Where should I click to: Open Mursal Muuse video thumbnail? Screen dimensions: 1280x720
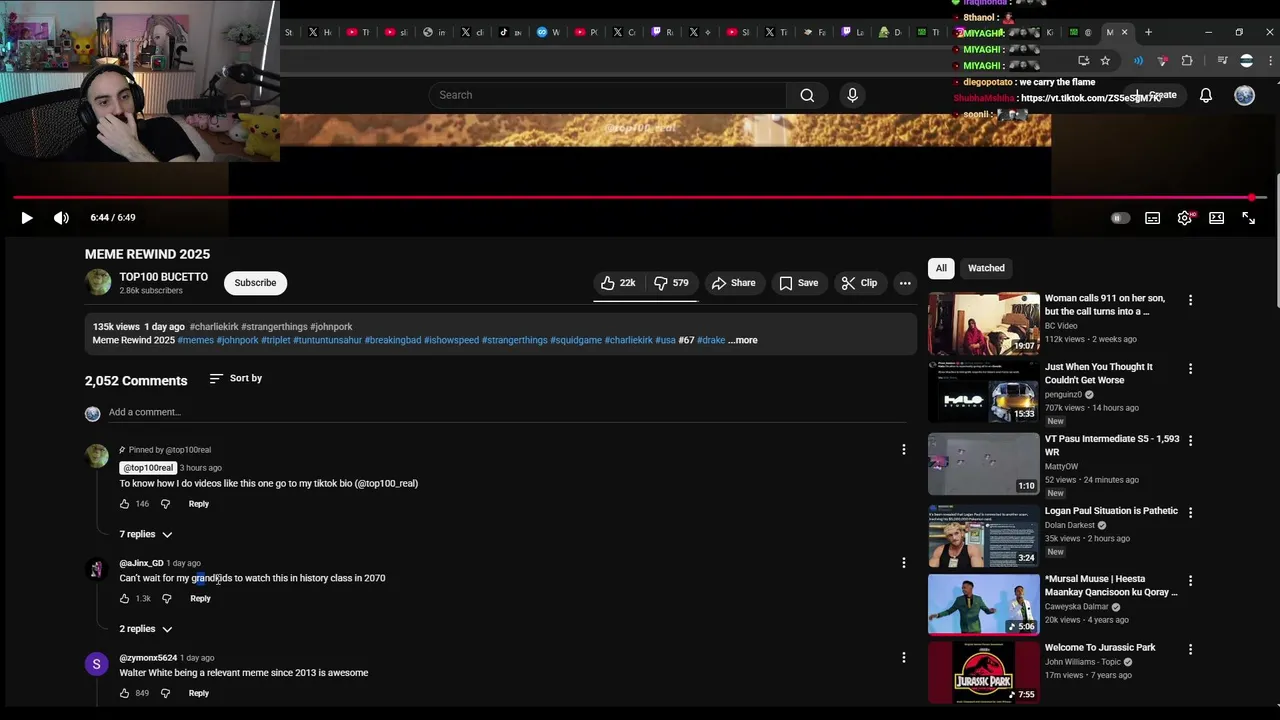click(x=984, y=604)
